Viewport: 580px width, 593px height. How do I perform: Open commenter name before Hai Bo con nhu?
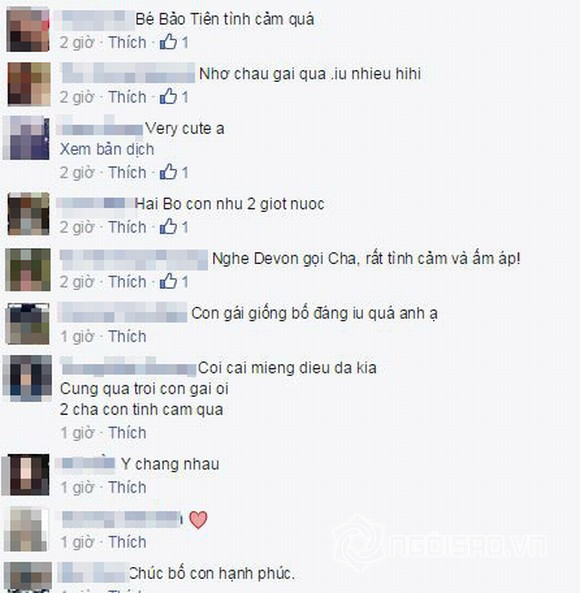click(96, 203)
